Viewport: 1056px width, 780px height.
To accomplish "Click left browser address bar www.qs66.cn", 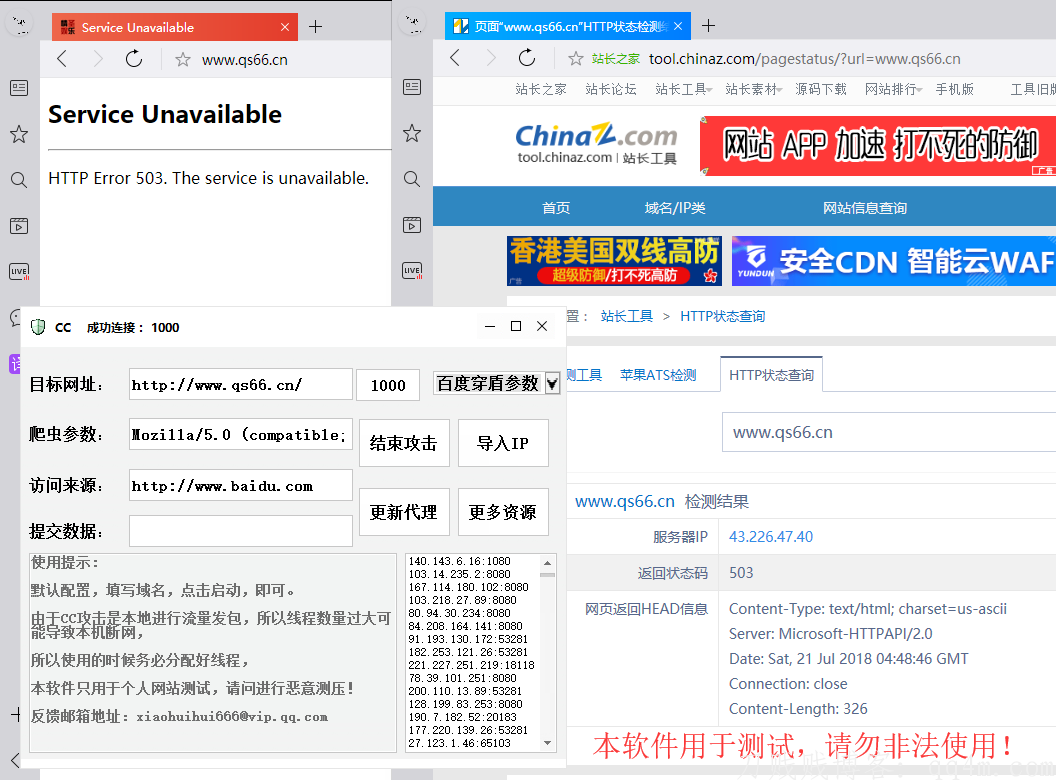I will click(244, 60).
